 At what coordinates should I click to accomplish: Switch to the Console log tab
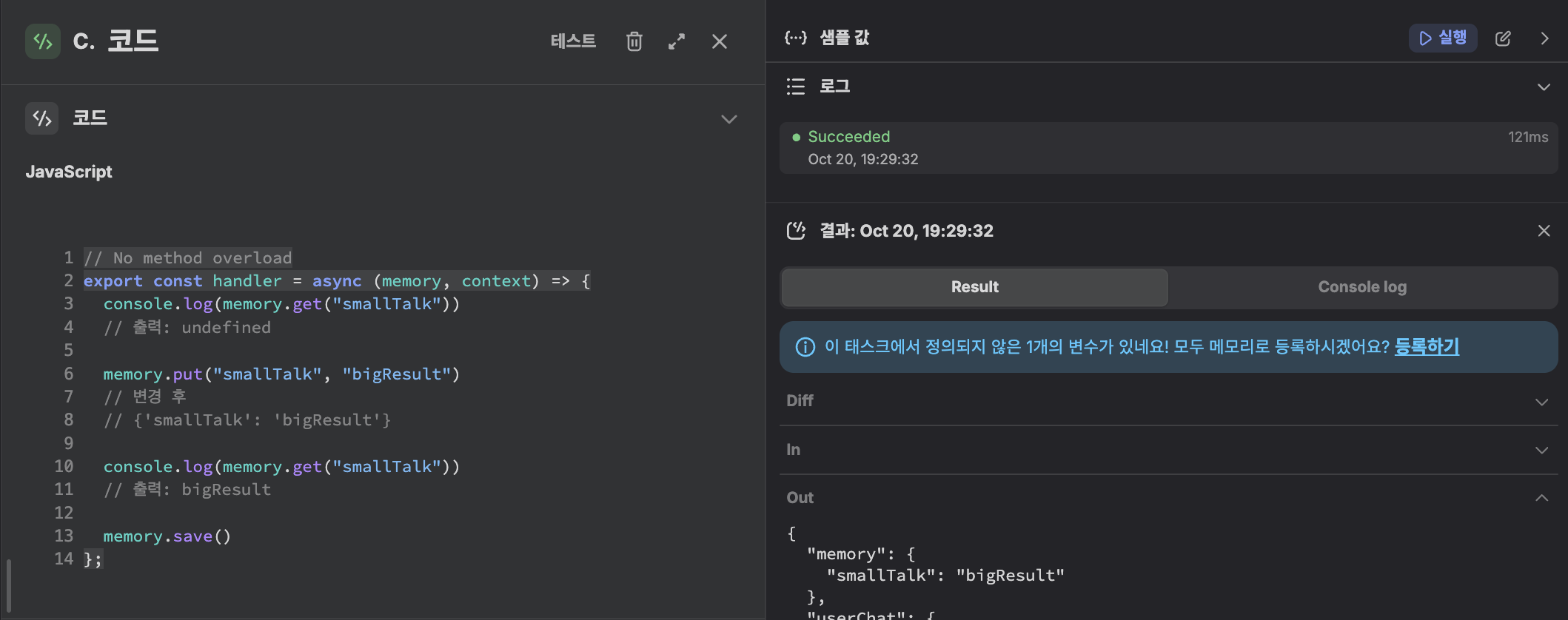point(1362,287)
